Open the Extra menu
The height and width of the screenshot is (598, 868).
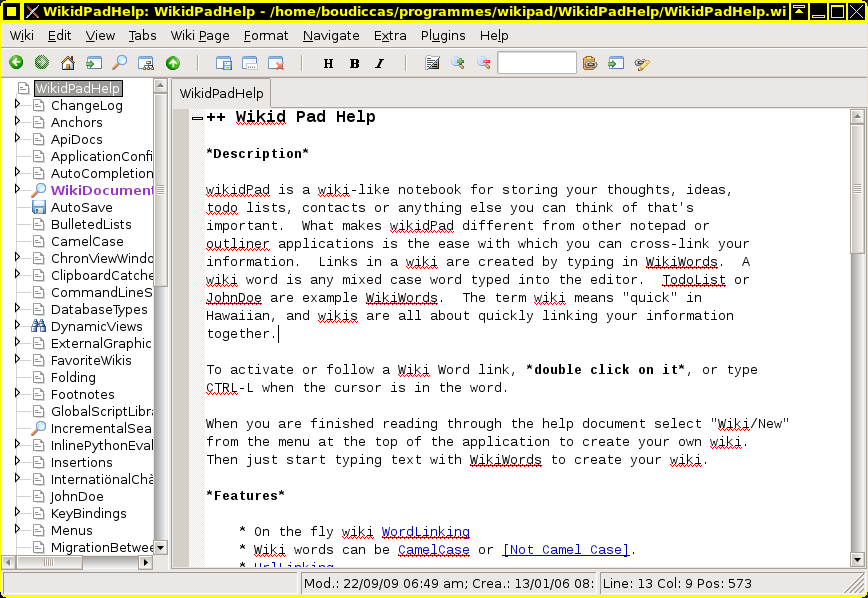[390, 35]
